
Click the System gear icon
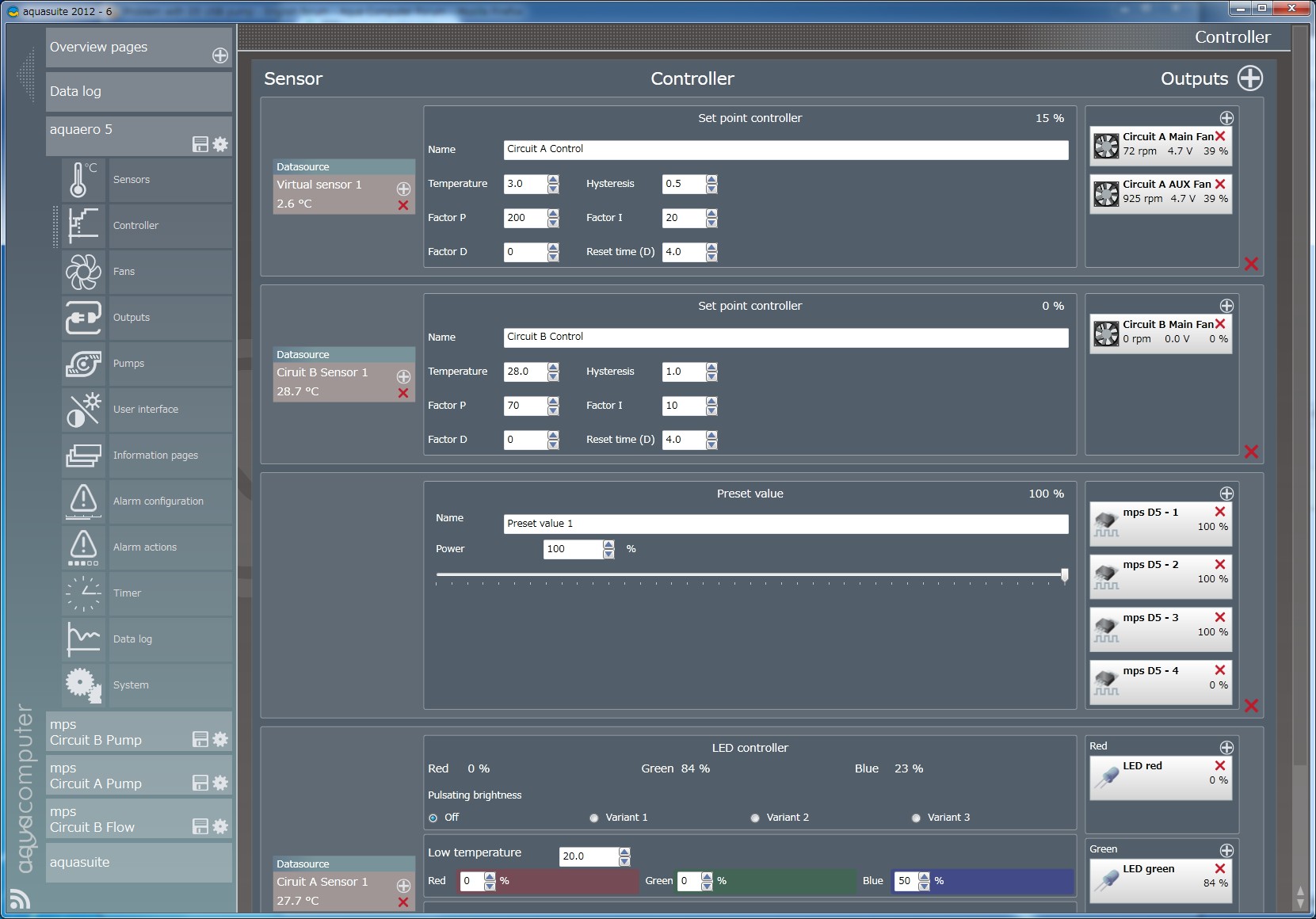(83, 685)
